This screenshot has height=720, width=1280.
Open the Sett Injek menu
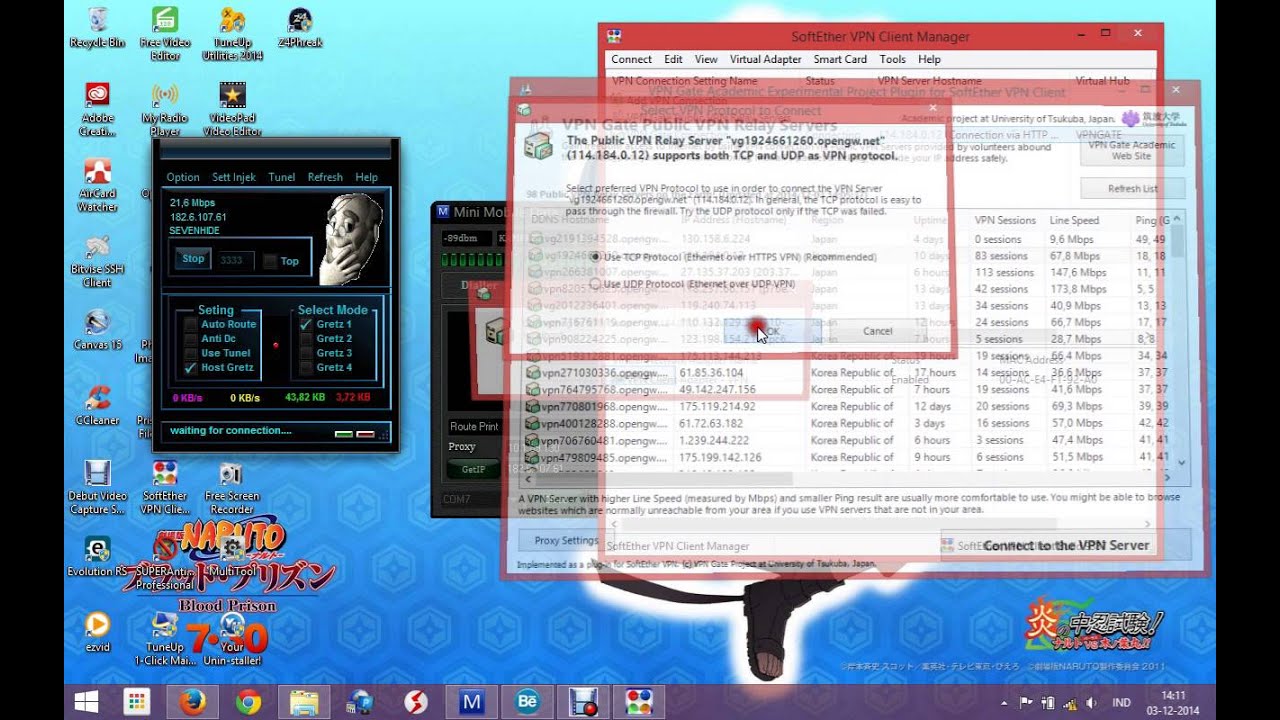click(x=234, y=177)
